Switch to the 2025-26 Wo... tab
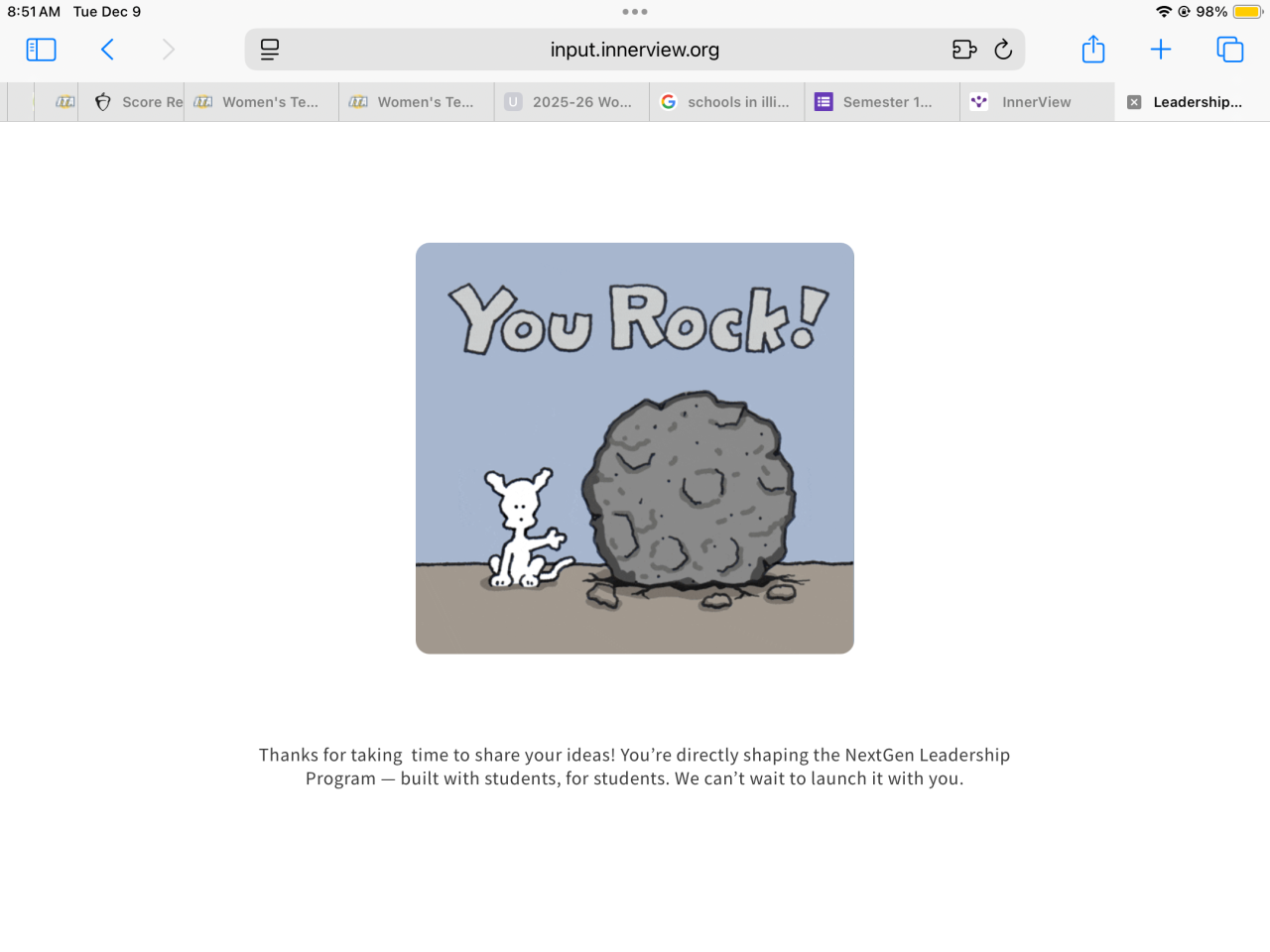Screen dimensions: 1270x952 [571, 102]
